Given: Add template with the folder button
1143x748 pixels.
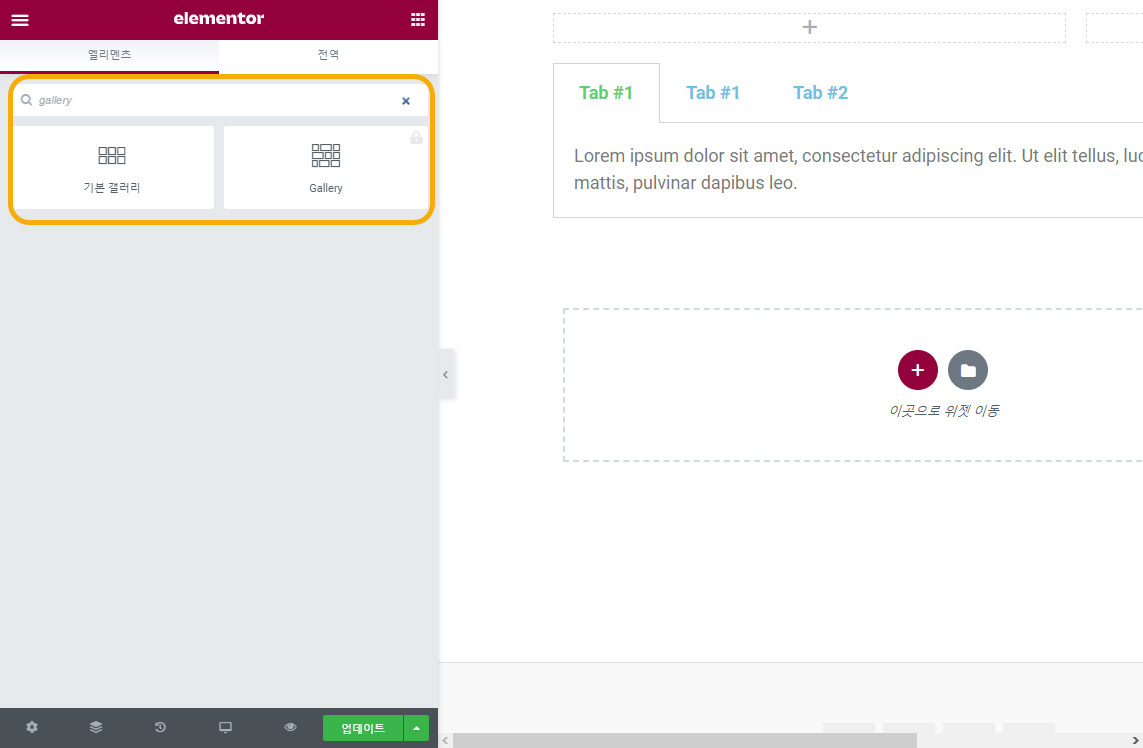Looking at the screenshot, I should tap(968, 370).
